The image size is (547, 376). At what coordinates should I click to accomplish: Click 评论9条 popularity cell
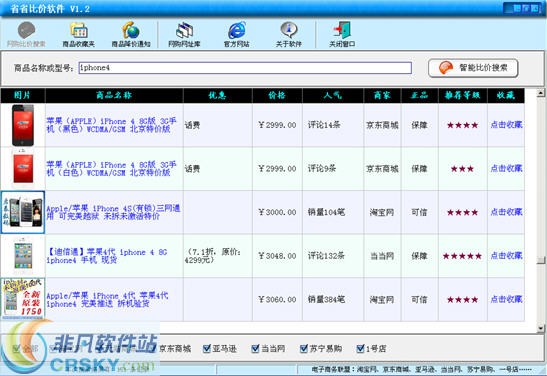(333, 168)
